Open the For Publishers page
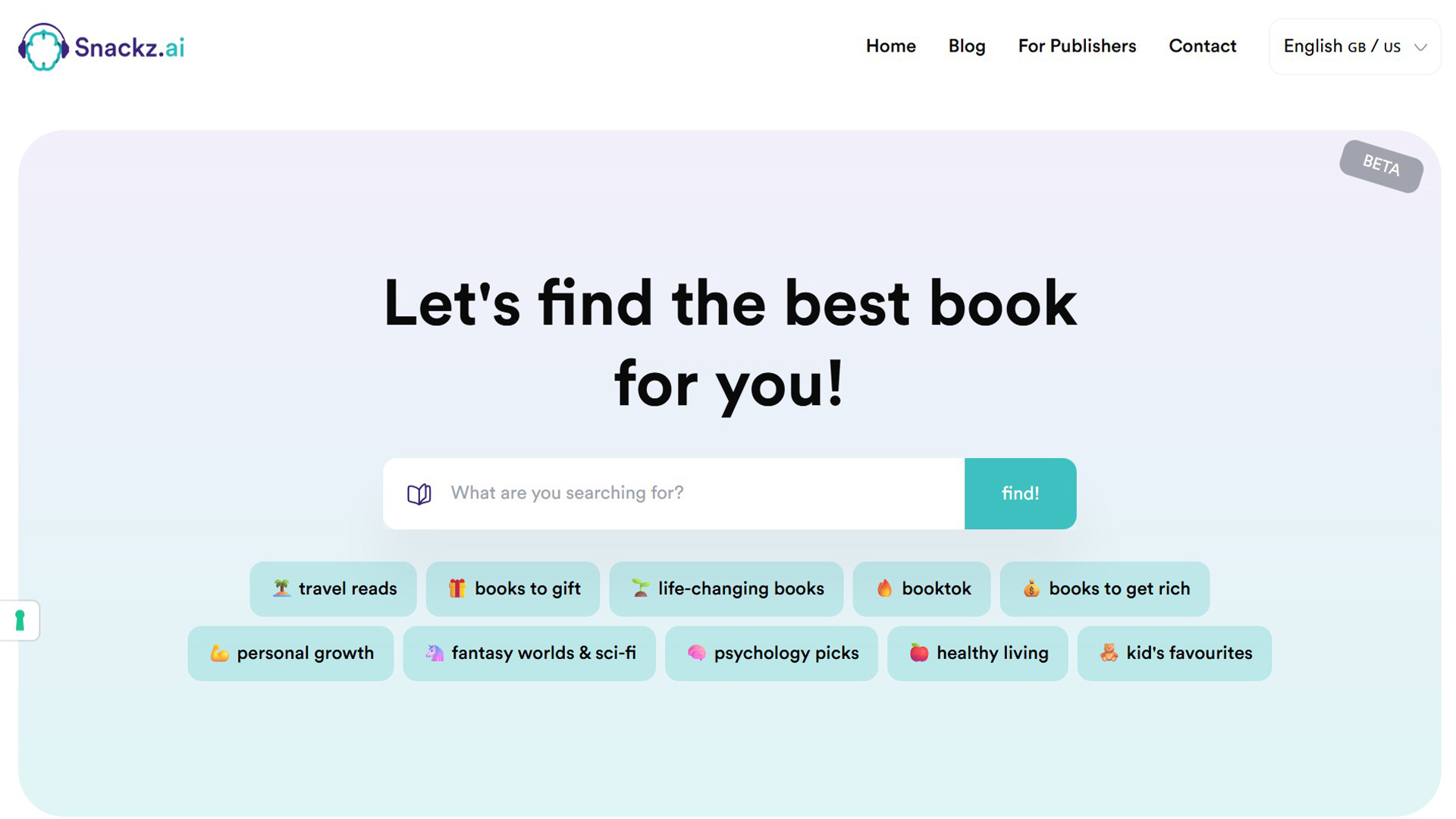The height and width of the screenshot is (819, 1456). pos(1077,46)
